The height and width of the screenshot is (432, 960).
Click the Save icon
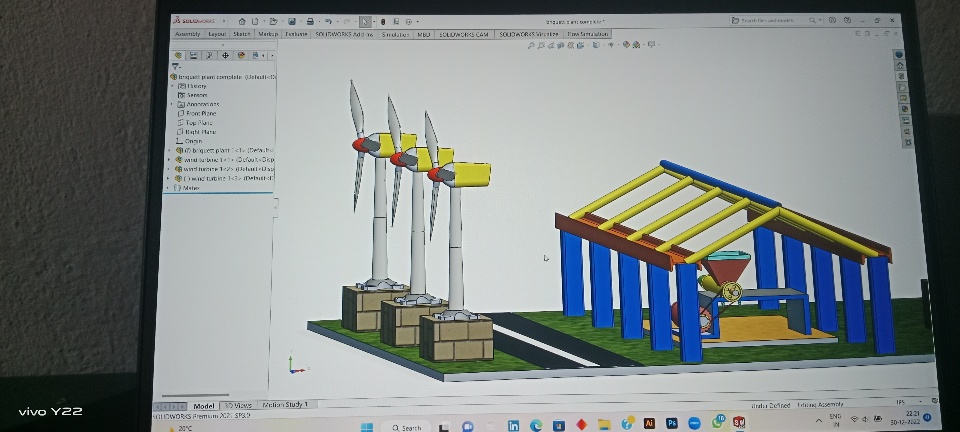292,21
